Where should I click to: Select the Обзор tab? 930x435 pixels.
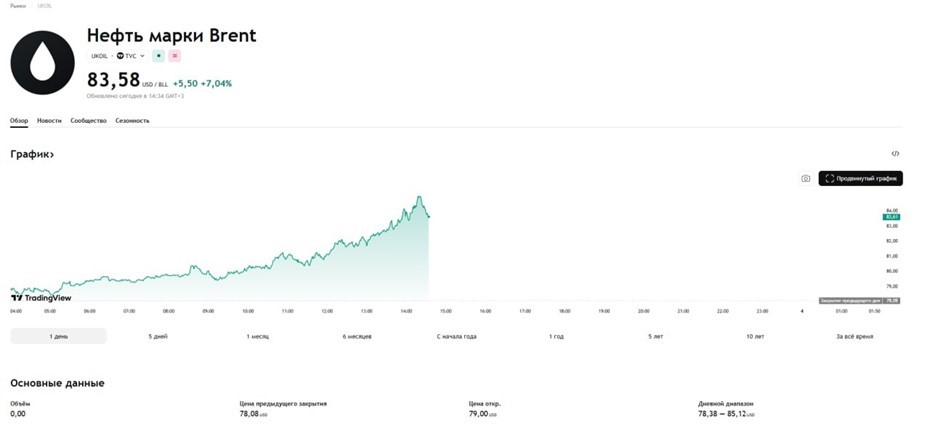[19, 120]
